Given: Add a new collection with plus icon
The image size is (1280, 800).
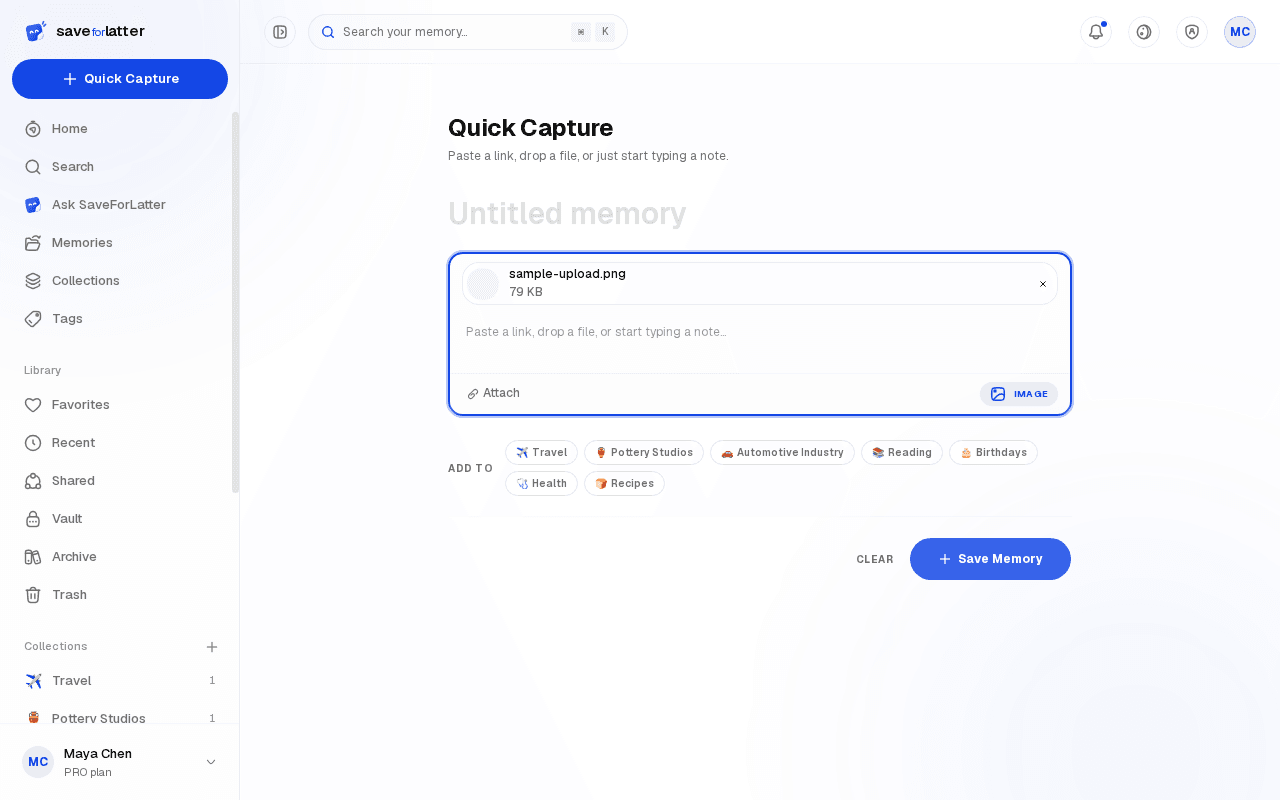Looking at the screenshot, I should click(212, 647).
